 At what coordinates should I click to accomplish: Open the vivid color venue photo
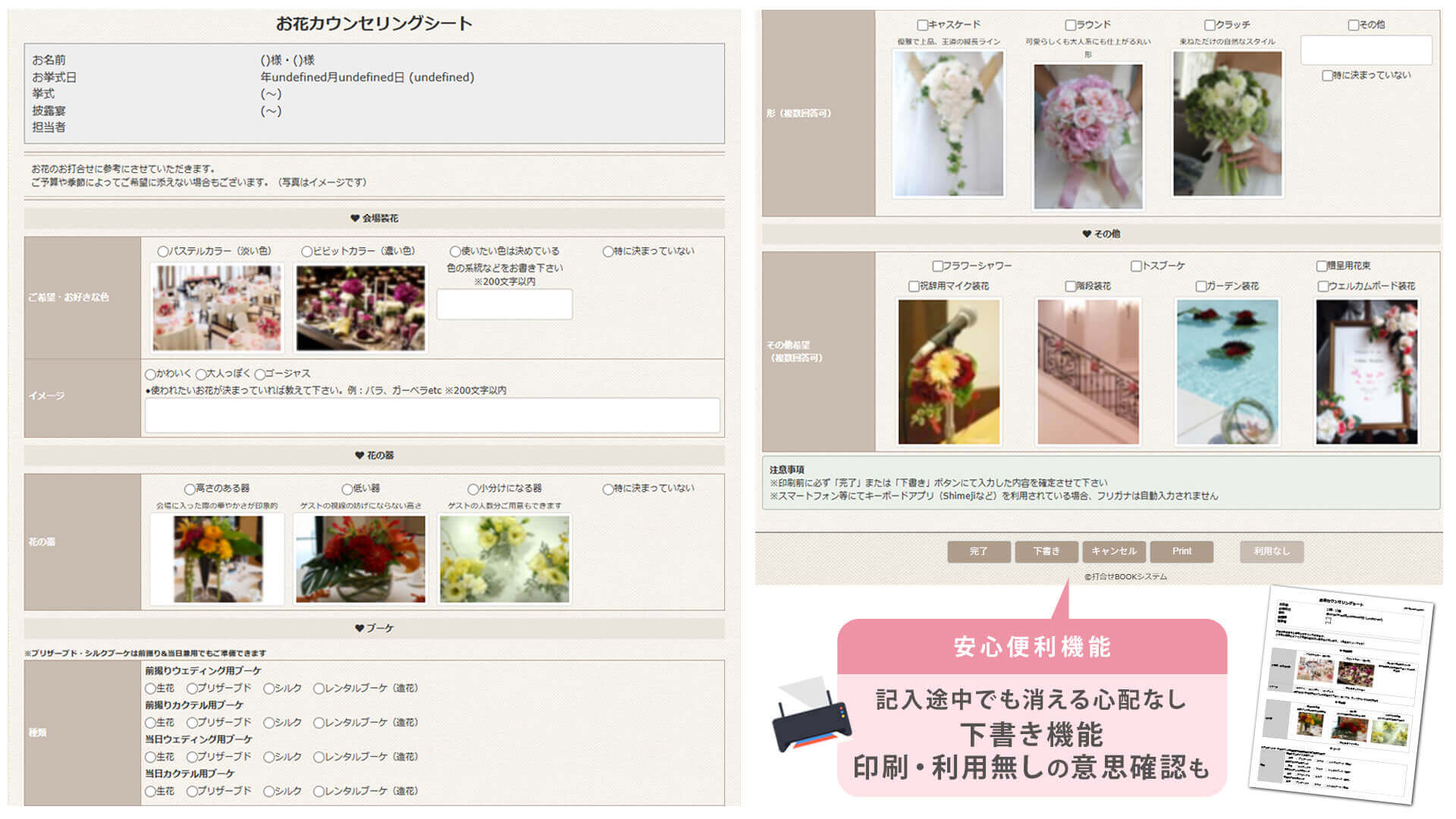coord(361,308)
